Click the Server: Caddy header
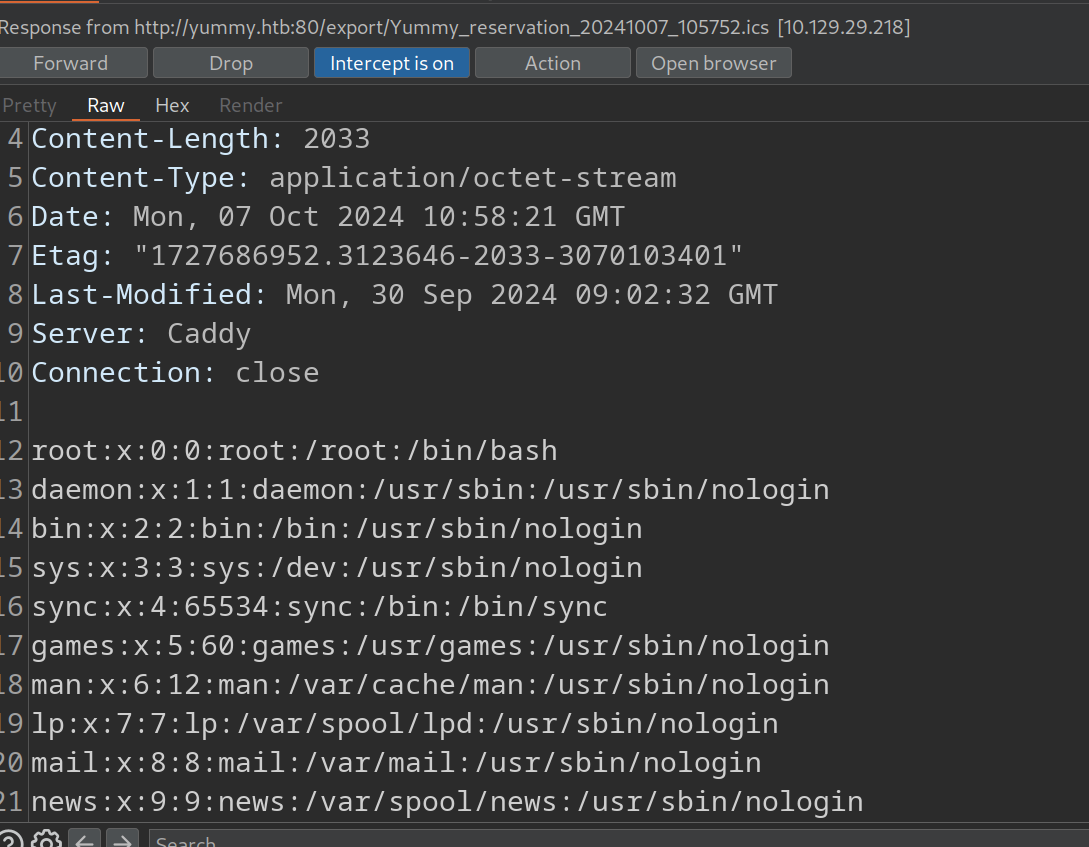This screenshot has height=847, width=1089. 141,334
